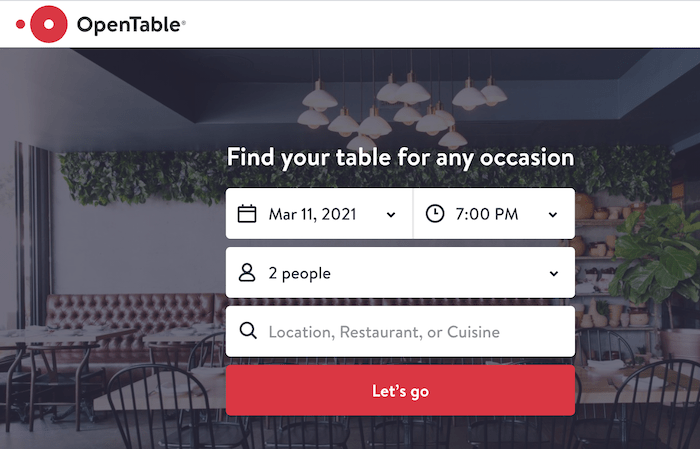Click the clock icon
Image resolution: width=700 pixels, height=449 pixels.
[435, 213]
